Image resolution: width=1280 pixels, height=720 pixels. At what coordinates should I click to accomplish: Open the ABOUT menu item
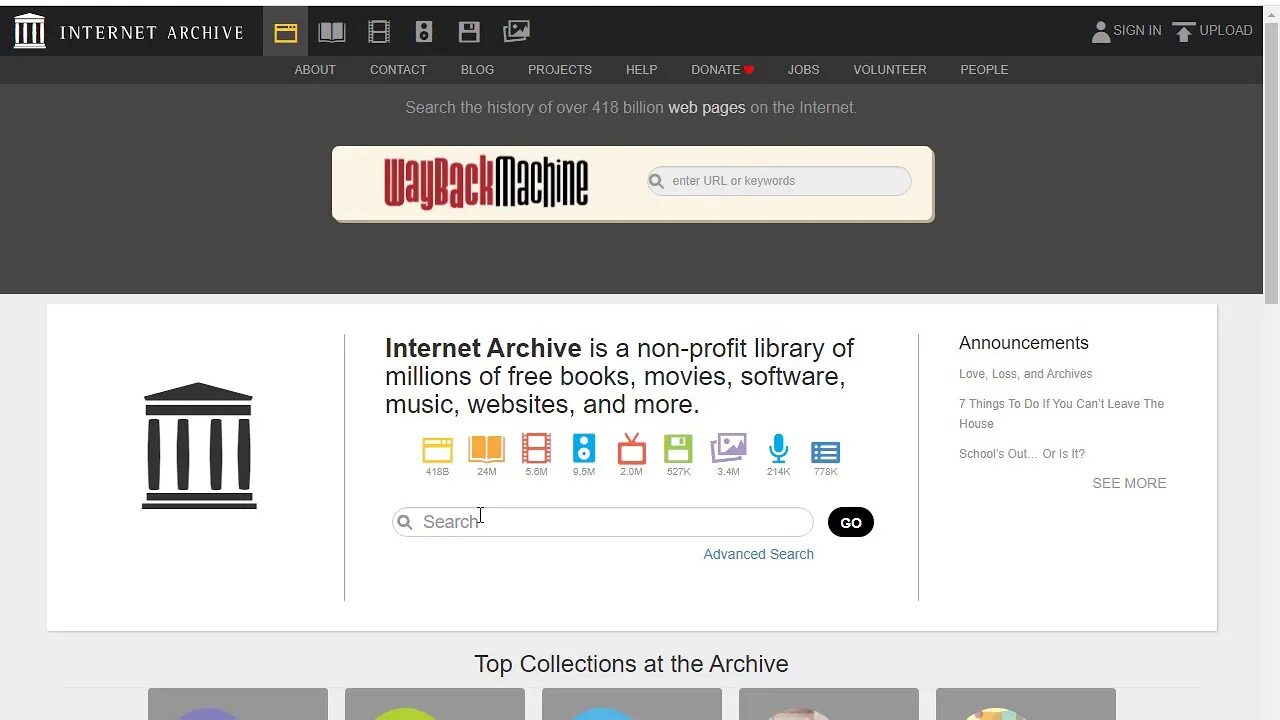click(315, 70)
